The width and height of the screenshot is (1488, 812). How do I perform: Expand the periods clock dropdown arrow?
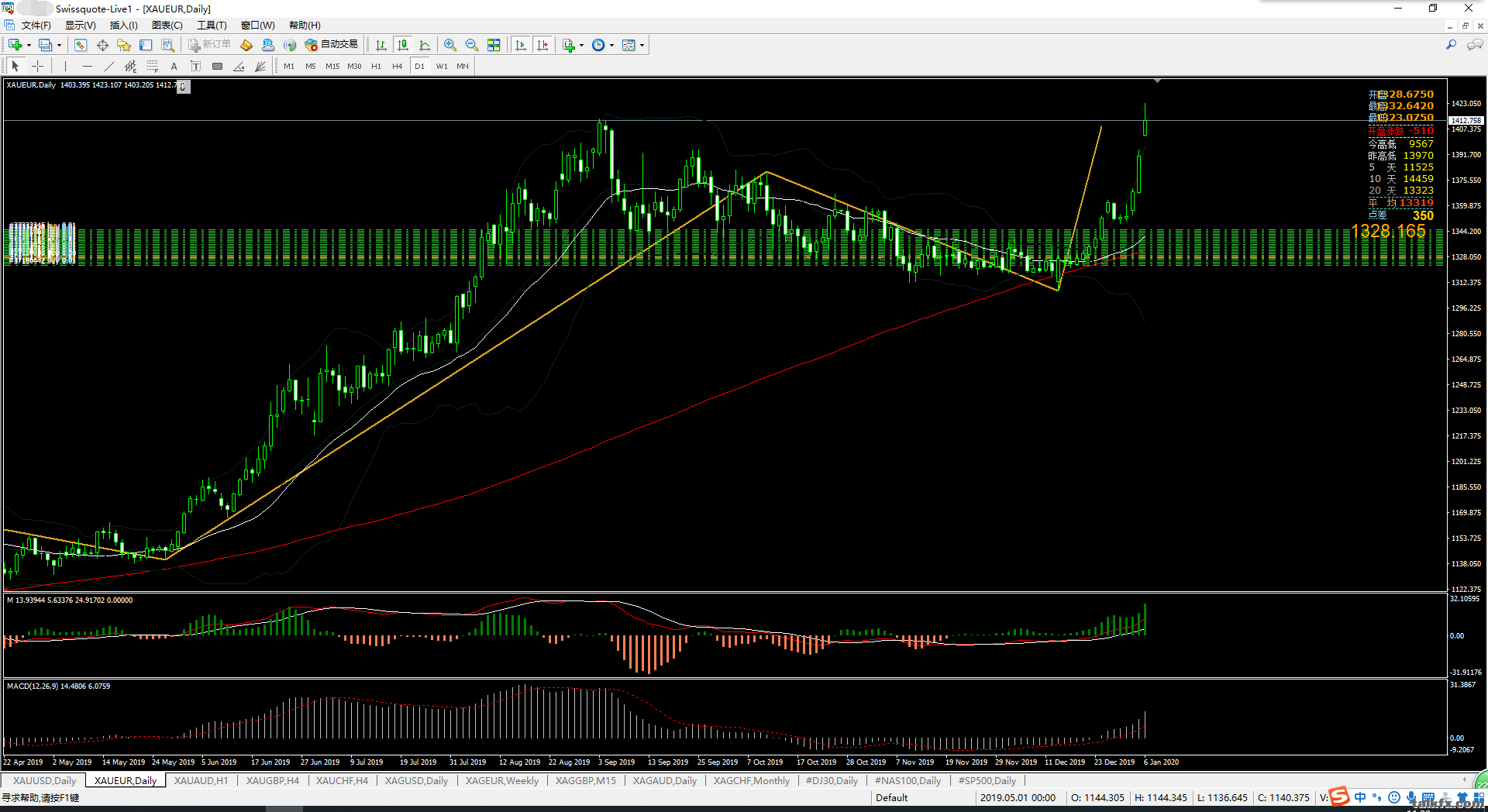point(611,45)
